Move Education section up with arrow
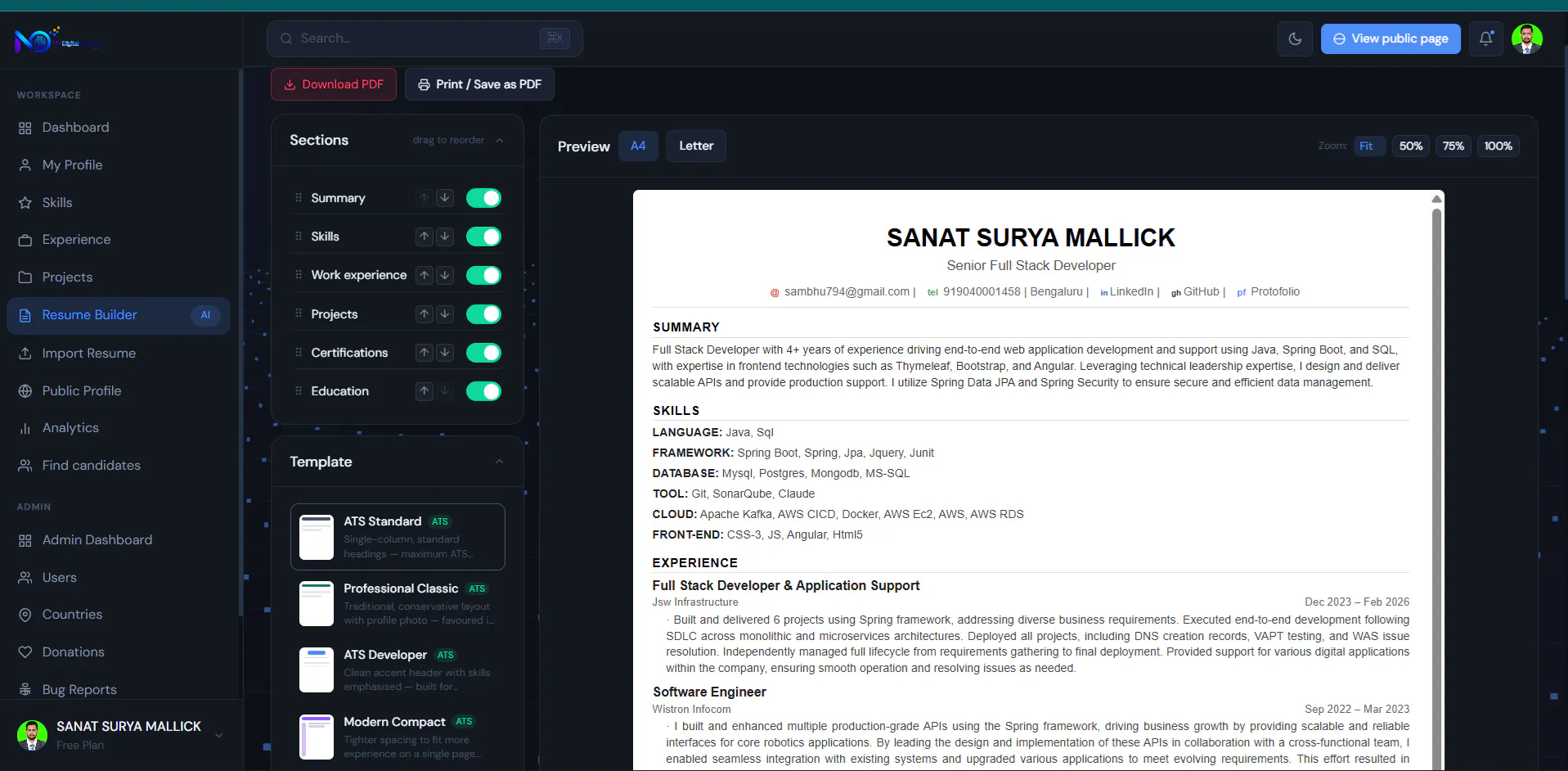1568x771 pixels. coord(425,391)
